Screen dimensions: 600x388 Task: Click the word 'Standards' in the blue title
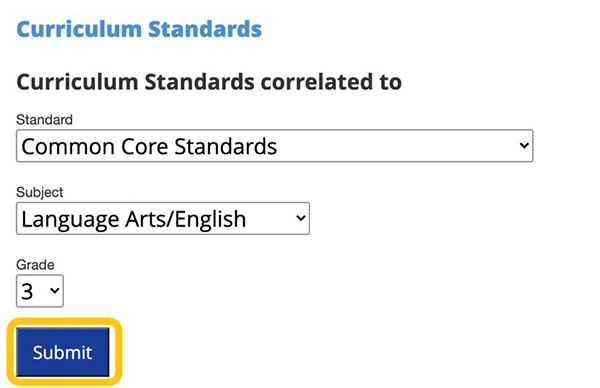(x=205, y=29)
